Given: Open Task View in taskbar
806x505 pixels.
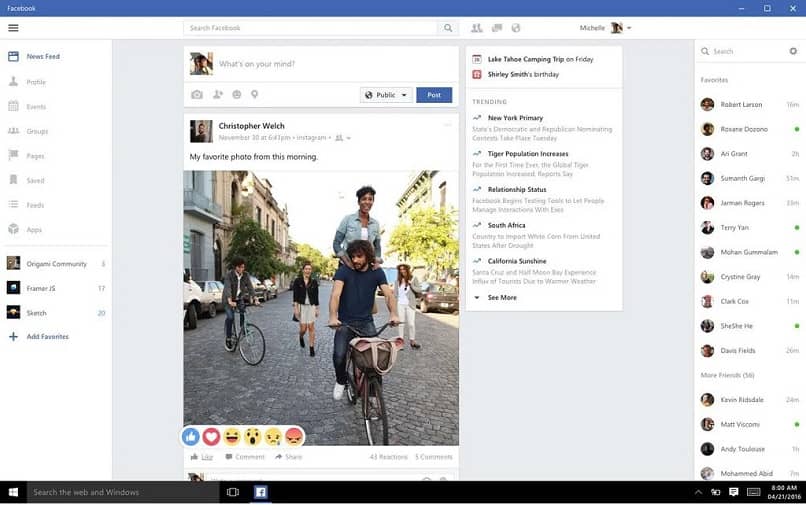Looking at the screenshot, I should click(233, 492).
